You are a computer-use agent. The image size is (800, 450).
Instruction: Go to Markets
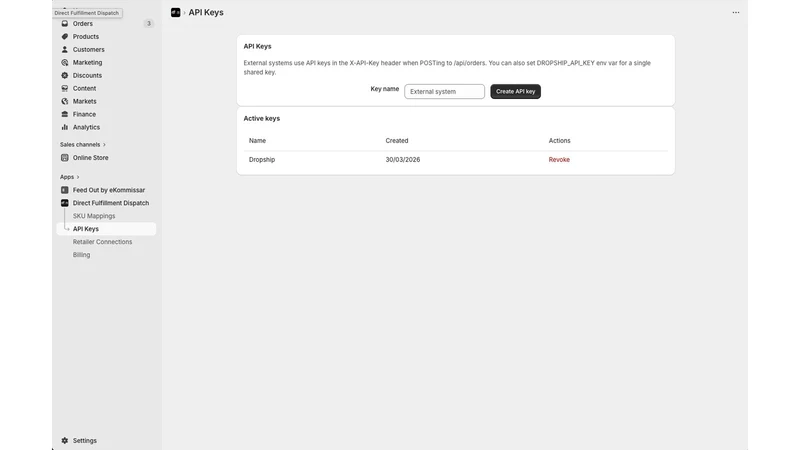coord(84,102)
